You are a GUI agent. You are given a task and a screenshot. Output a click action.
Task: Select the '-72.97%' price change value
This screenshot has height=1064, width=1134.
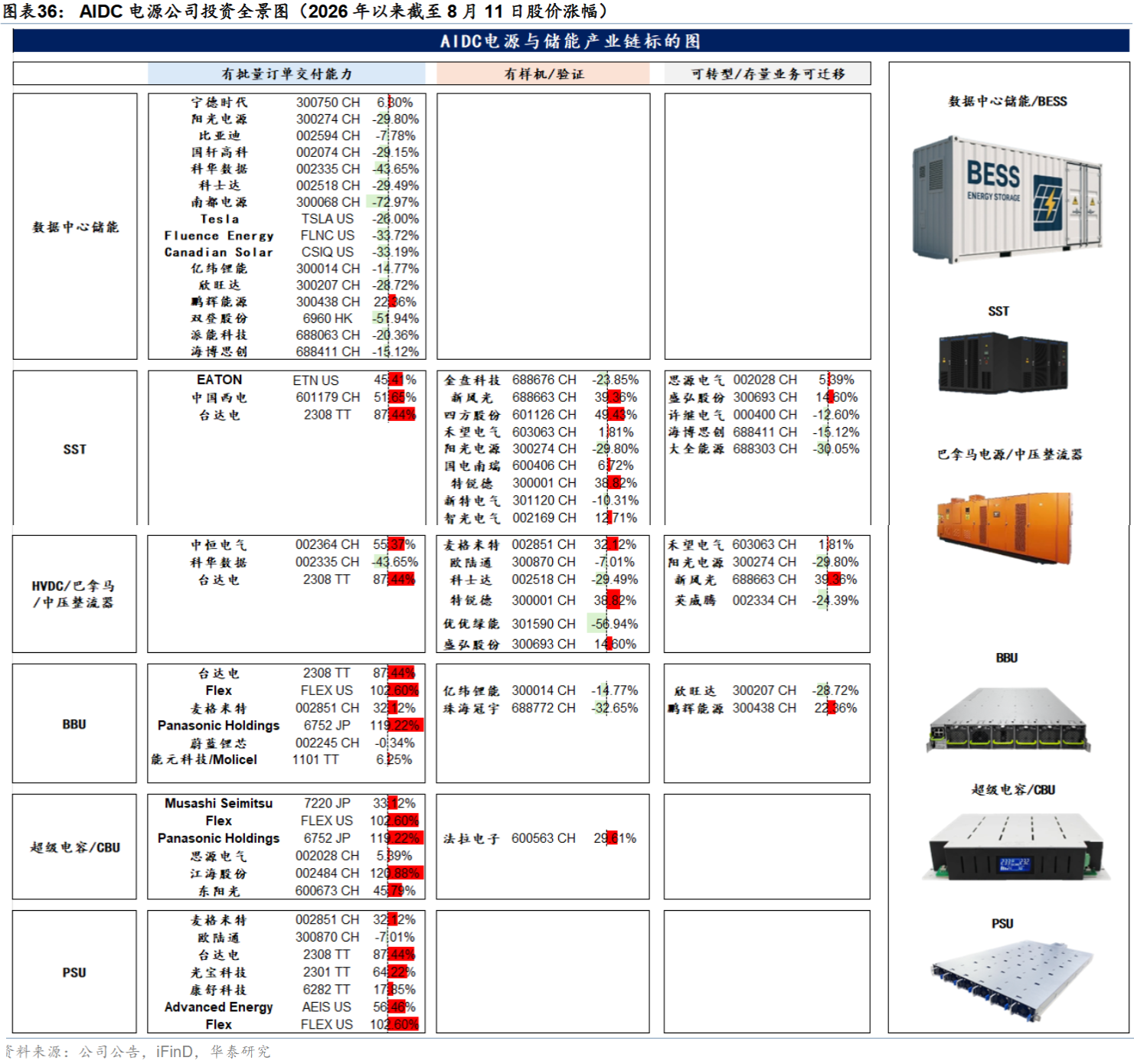click(395, 202)
